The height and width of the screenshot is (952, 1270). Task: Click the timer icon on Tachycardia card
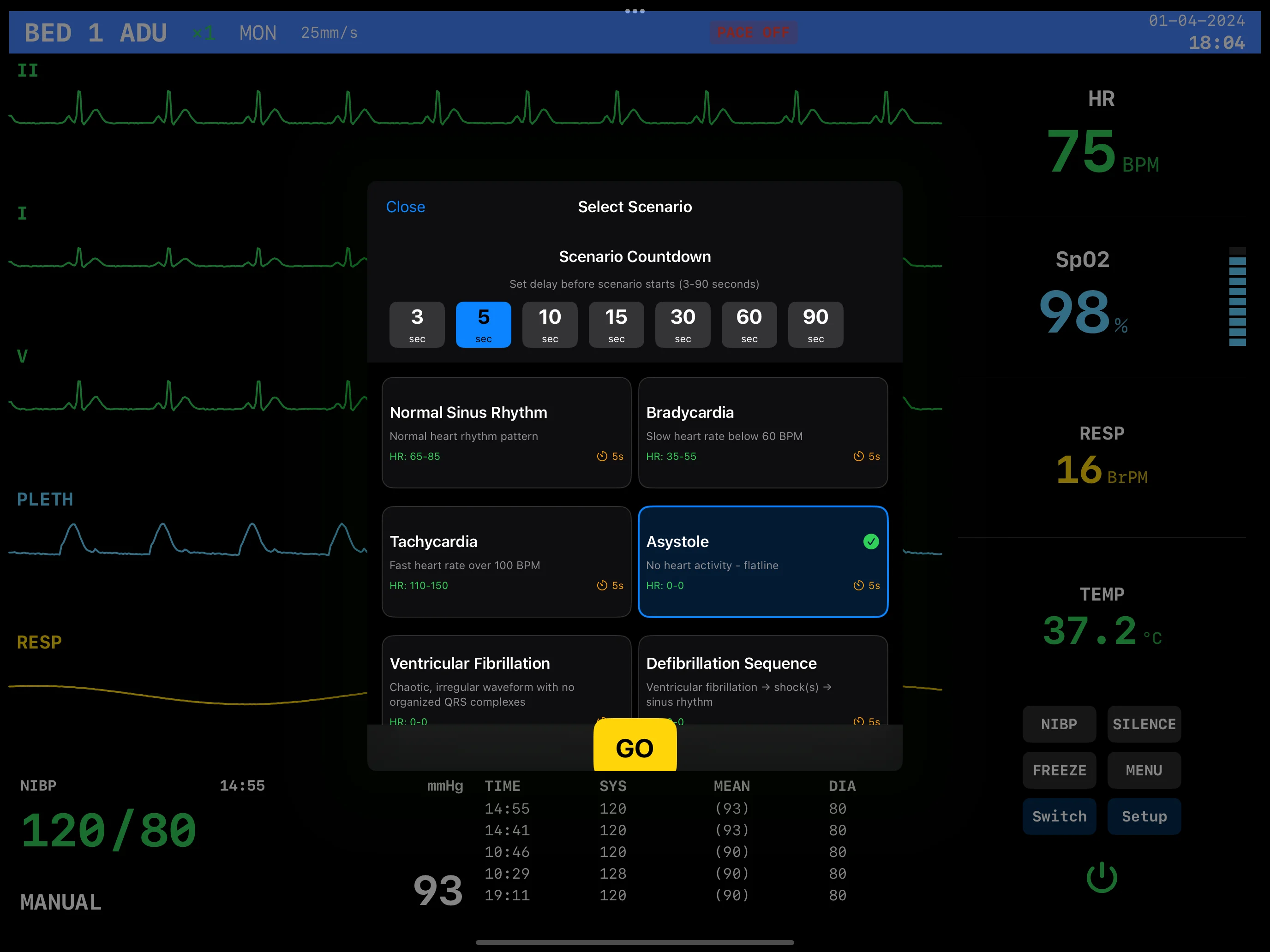602,585
